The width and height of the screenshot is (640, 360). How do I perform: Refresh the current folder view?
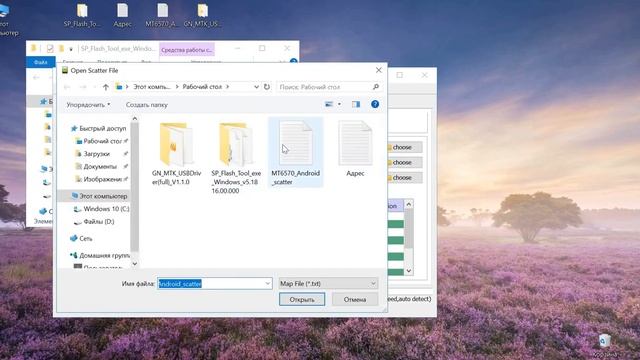point(267,87)
